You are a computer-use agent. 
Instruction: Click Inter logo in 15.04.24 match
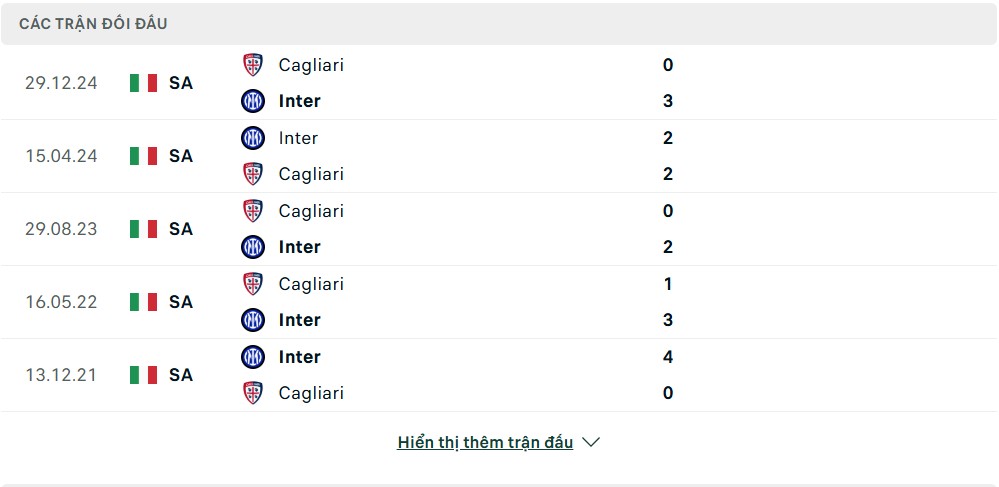pos(253,138)
